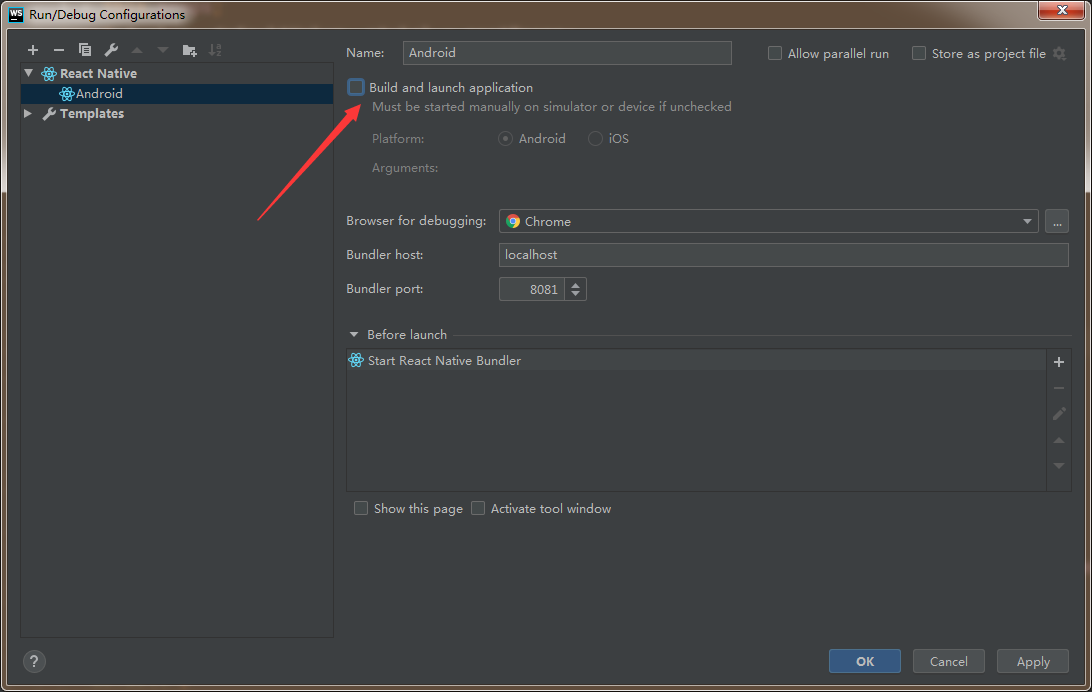This screenshot has width=1092, height=692.
Task: Create new folder for configurations
Action: (189, 50)
